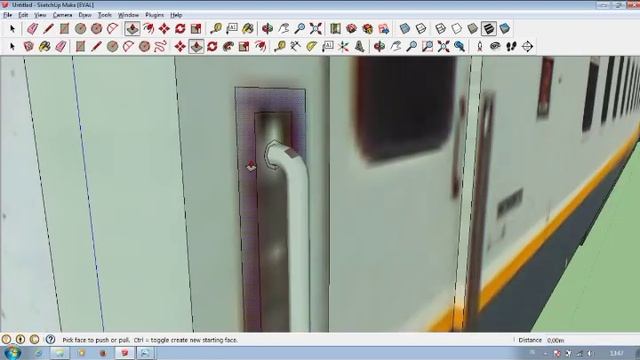Select the 3D Text tool
Image resolution: width=640 pixels, height=360 pixels.
[360, 46]
